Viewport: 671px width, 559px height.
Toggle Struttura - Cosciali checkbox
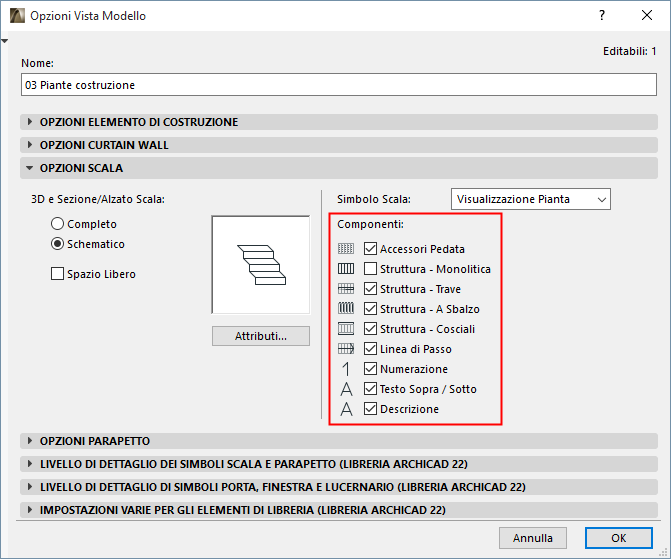point(370,329)
